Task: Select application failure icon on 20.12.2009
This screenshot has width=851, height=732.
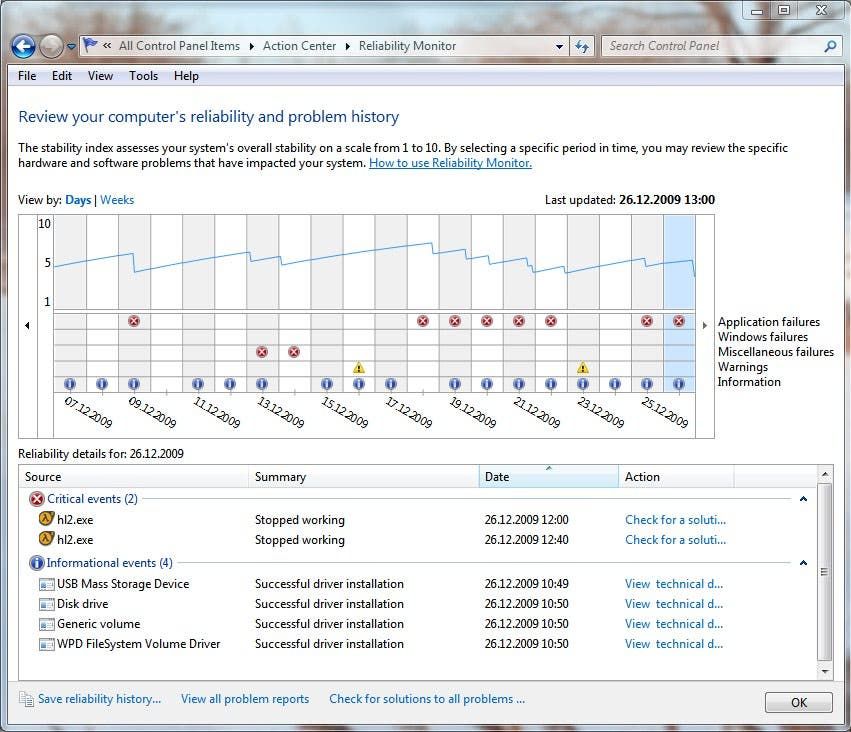Action: (x=487, y=321)
